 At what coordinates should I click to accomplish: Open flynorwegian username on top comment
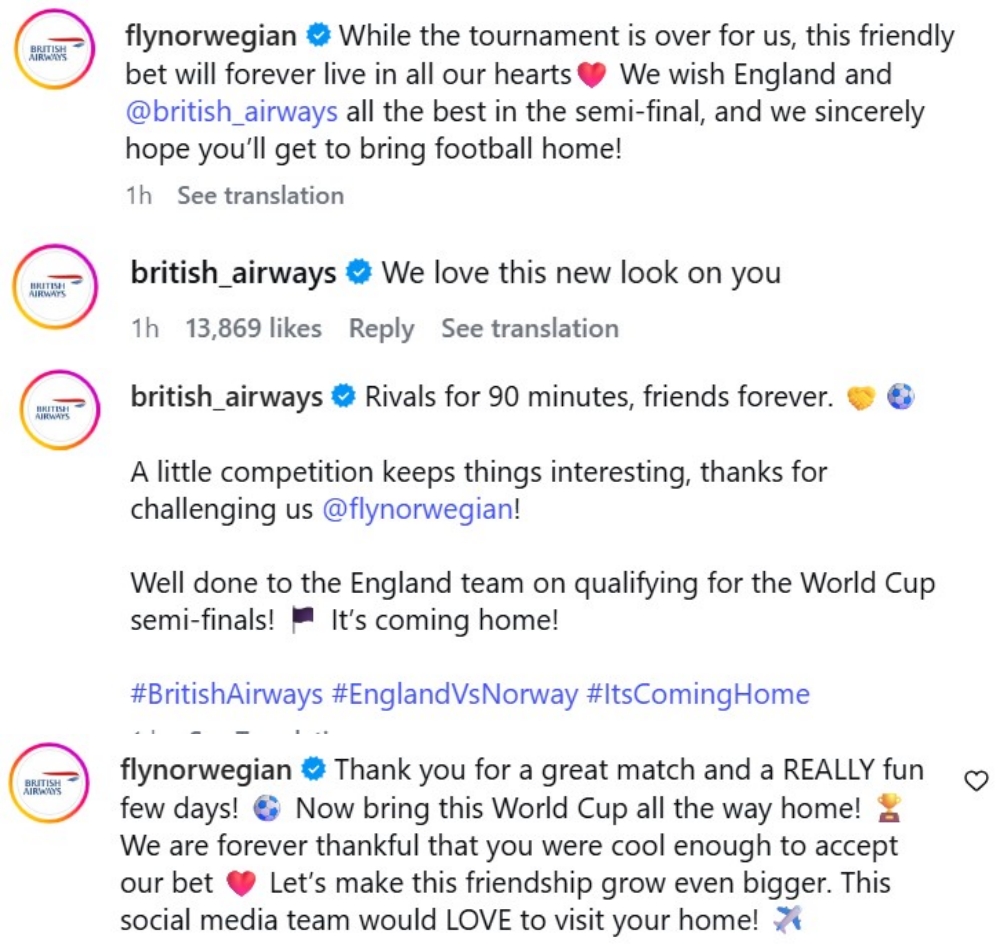click(210, 36)
